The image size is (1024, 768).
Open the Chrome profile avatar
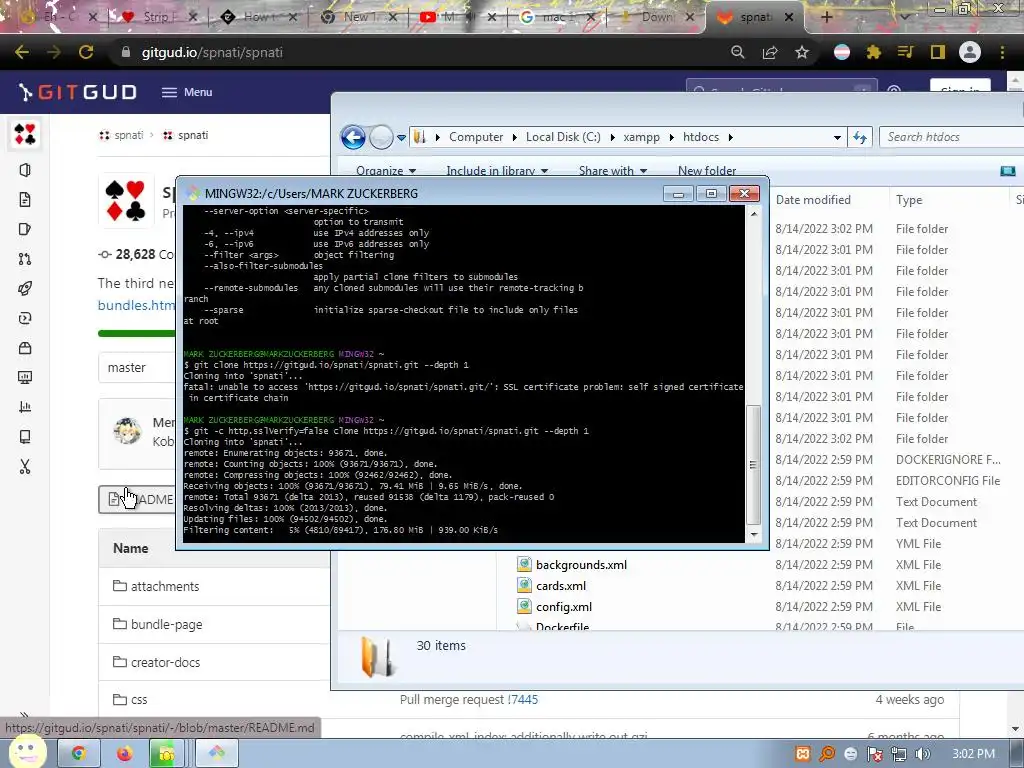[970, 52]
